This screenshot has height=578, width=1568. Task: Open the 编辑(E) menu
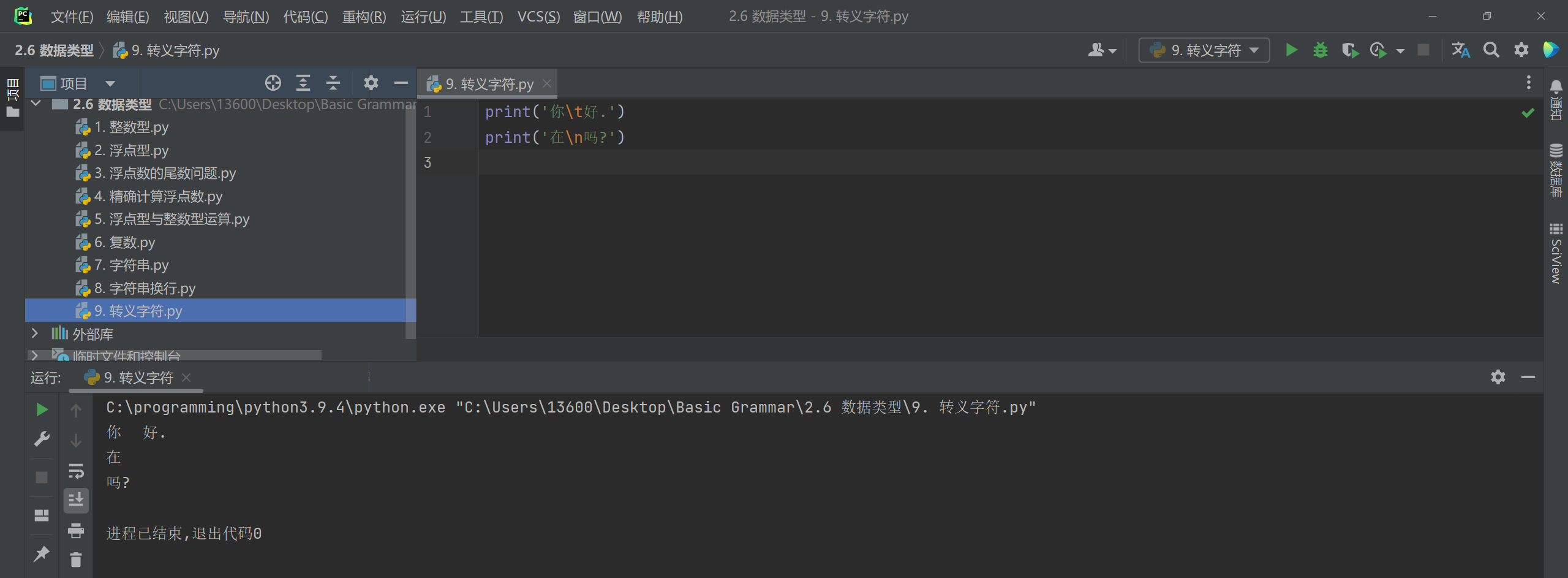[127, 17]
